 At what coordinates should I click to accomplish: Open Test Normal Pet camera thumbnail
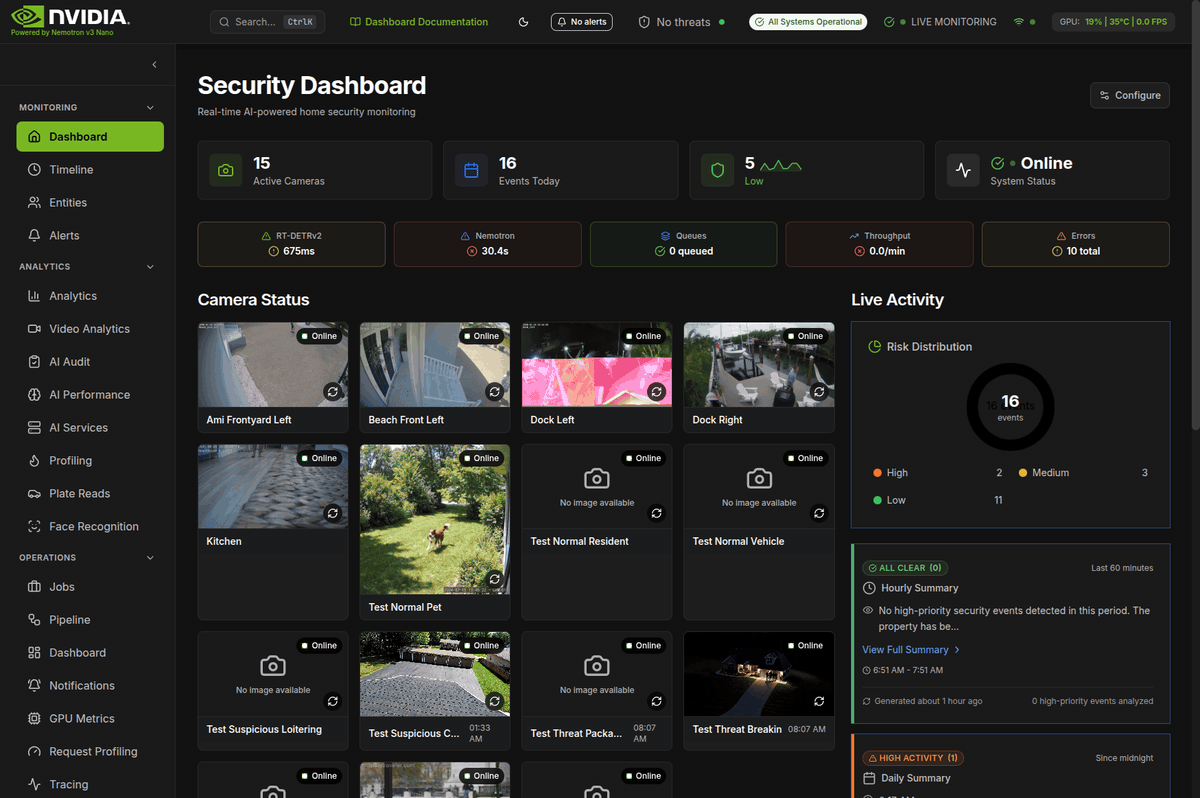(x=435, y=520)
